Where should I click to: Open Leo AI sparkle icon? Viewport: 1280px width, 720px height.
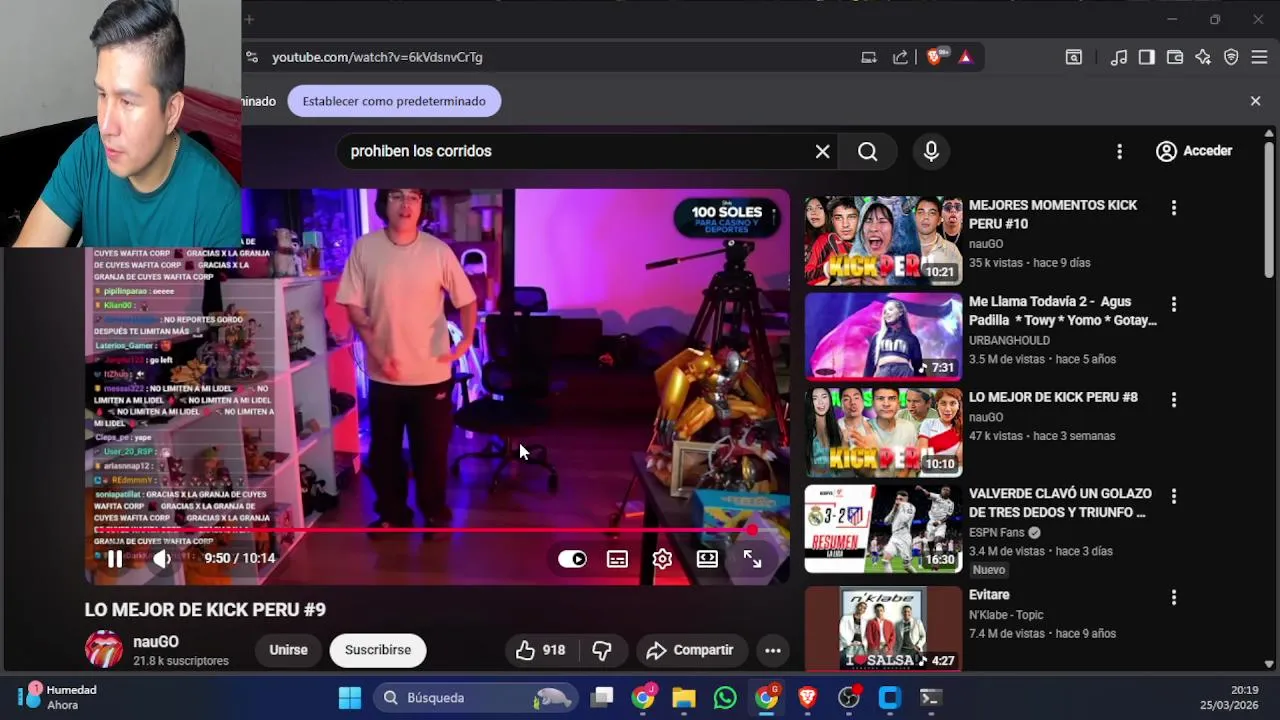[1203, 57]
